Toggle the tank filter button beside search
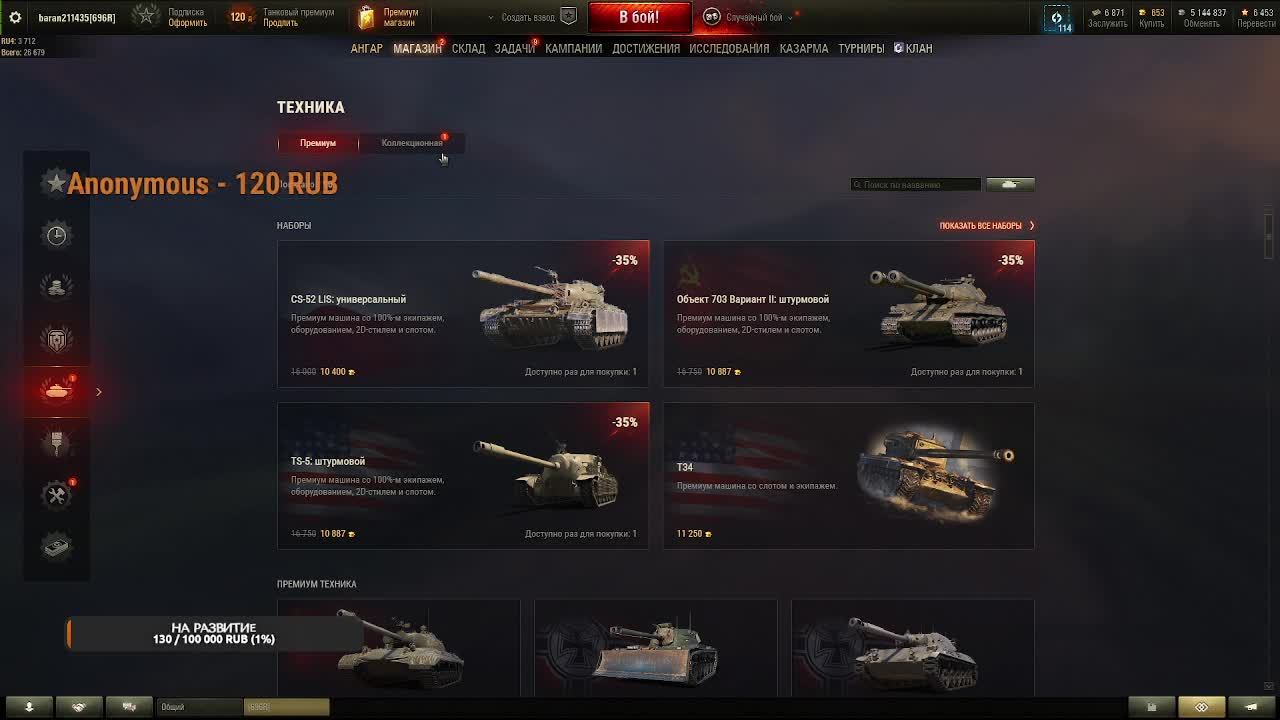 click(1010, 184)
